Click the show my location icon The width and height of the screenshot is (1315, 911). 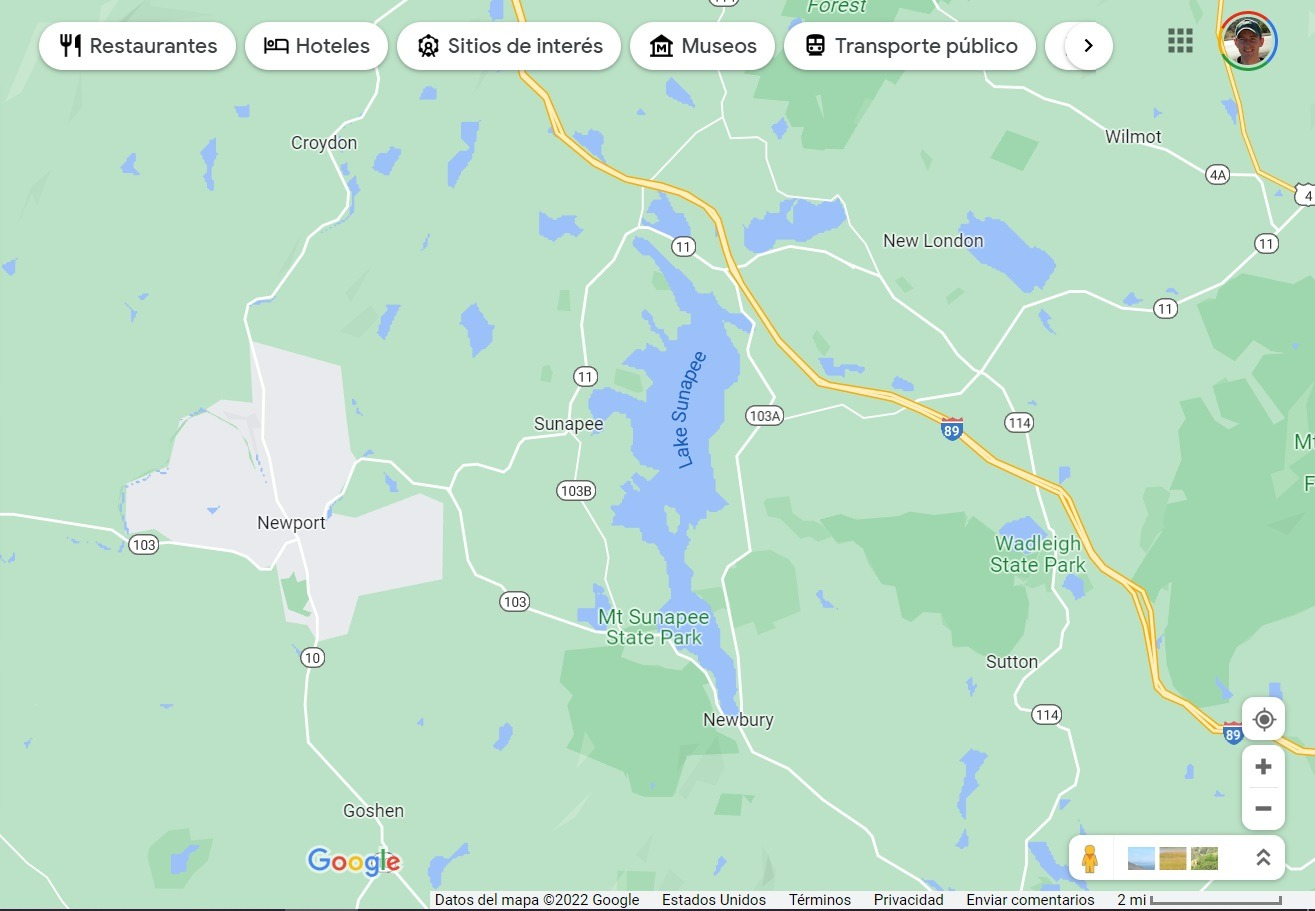pos(1263,719)
